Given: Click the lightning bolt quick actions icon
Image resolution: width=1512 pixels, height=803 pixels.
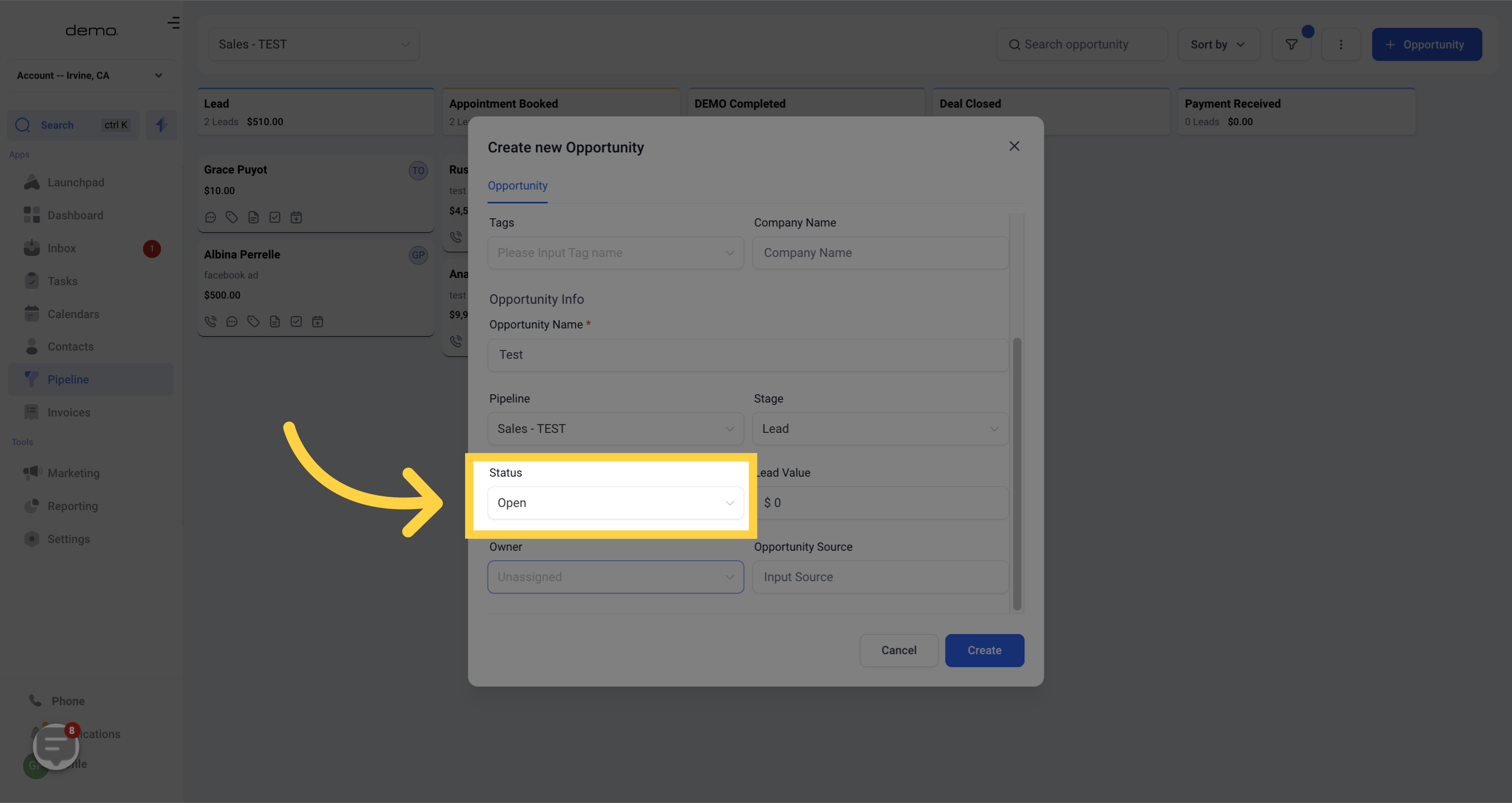Looking at the screenshot, I should tap(162, 125).
